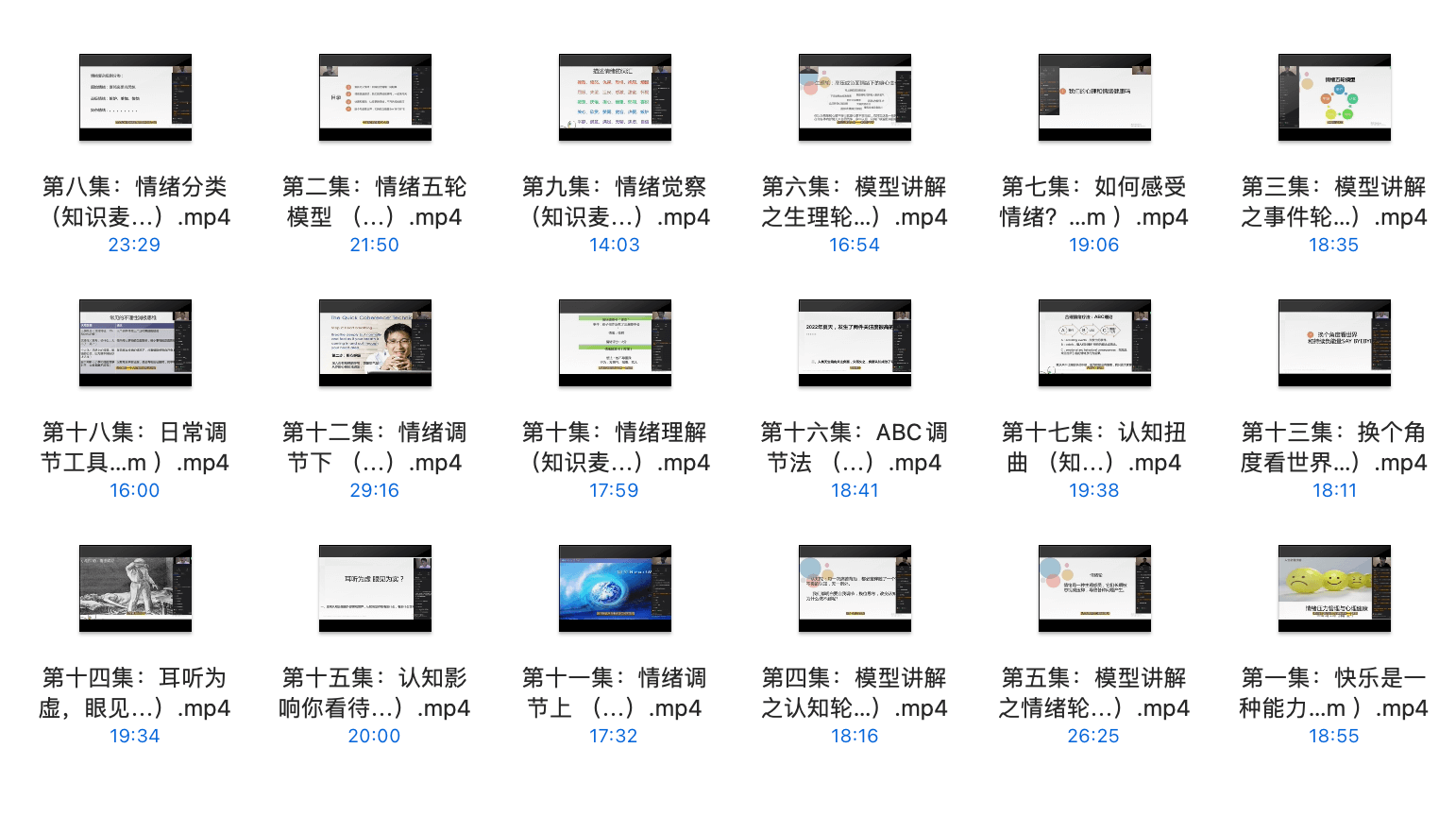
Task: Click the 第十八集 日常调节工具 thumbnail
Action: click(135, 343)
